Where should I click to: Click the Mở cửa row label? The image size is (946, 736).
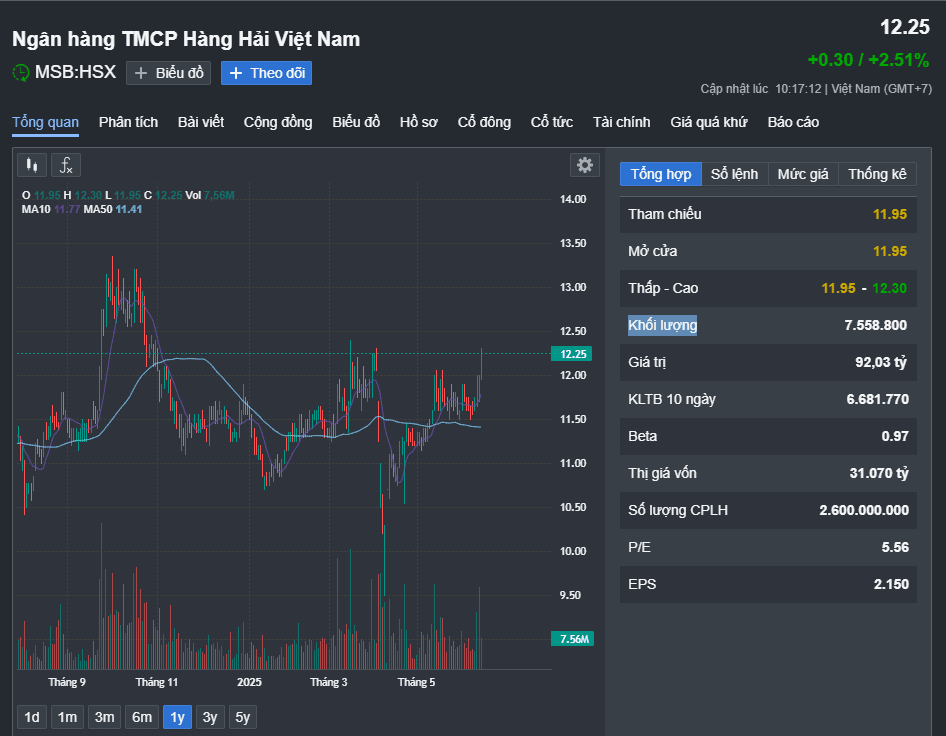coord(652,252)
